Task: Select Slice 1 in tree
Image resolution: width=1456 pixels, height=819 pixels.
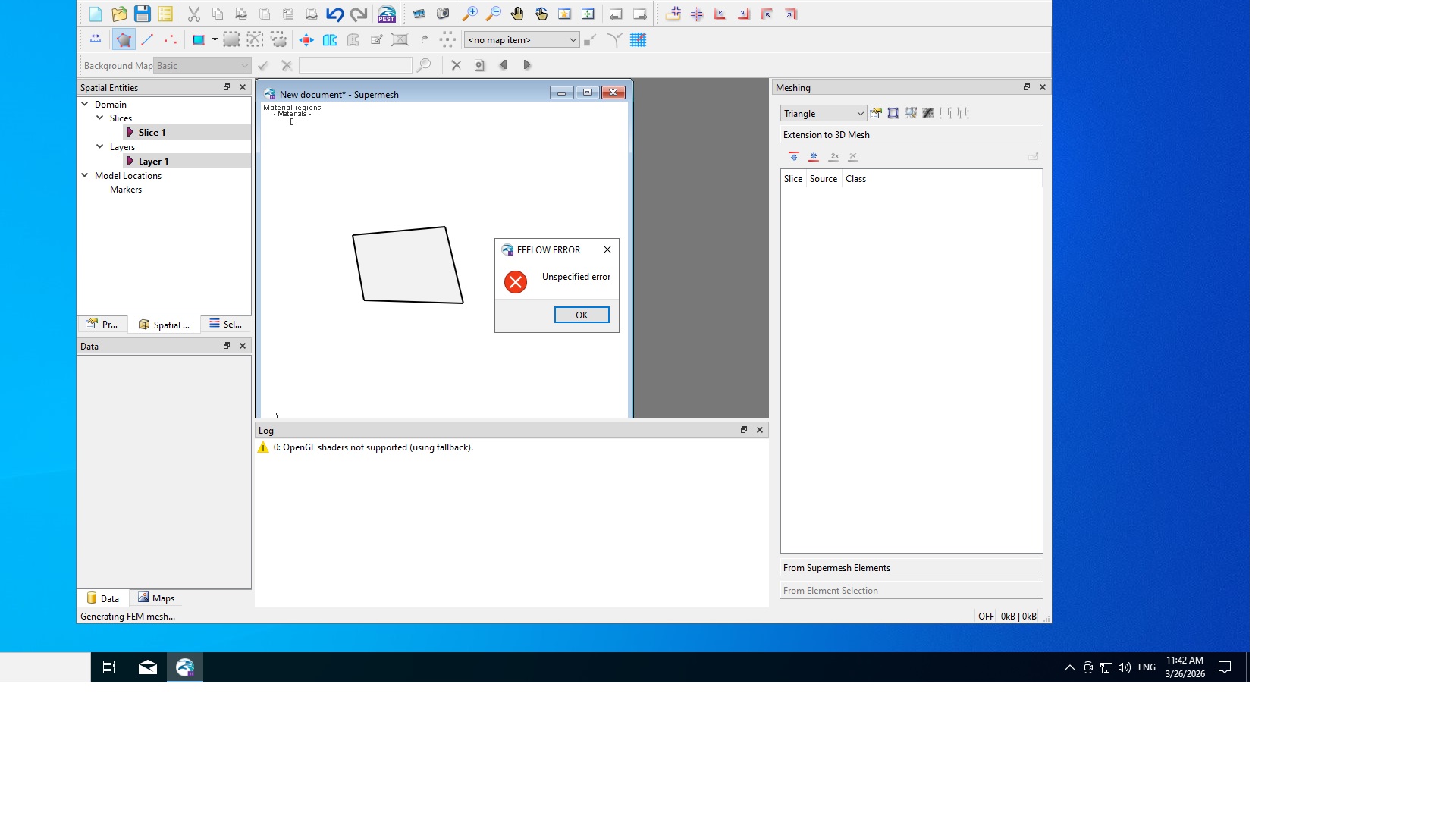Action: [x=152, y=132]
